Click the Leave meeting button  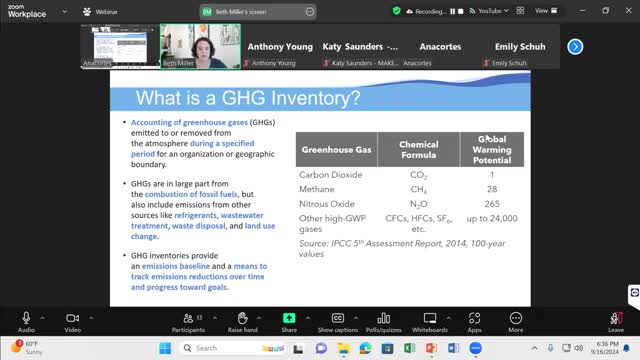pyautogui.click(x=616, y=322)
